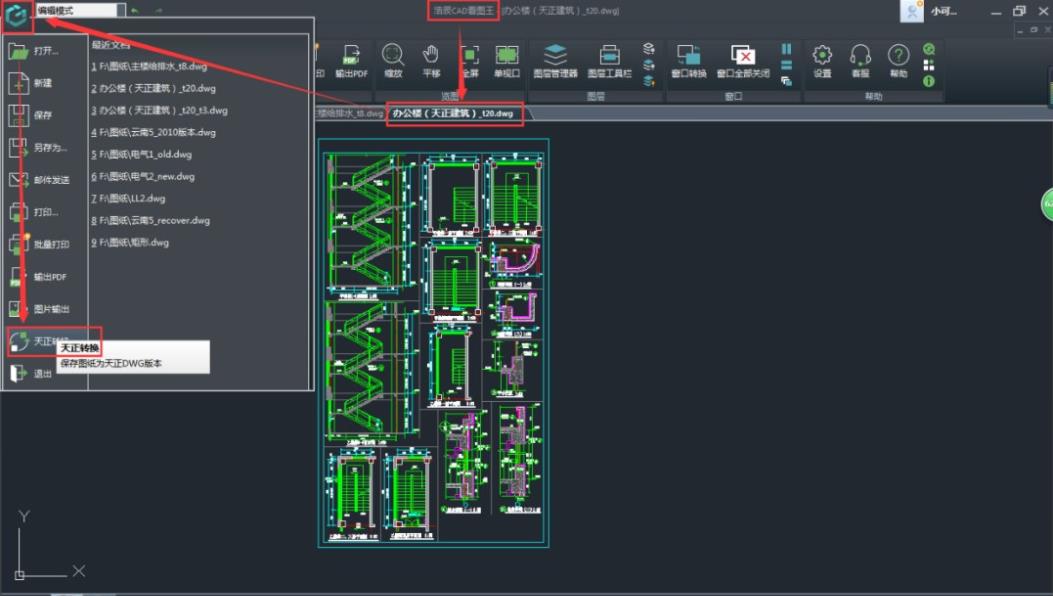Open recent file 主楼给排水_t8.dwg
1053x596 pixels.
tap(149, 66)
